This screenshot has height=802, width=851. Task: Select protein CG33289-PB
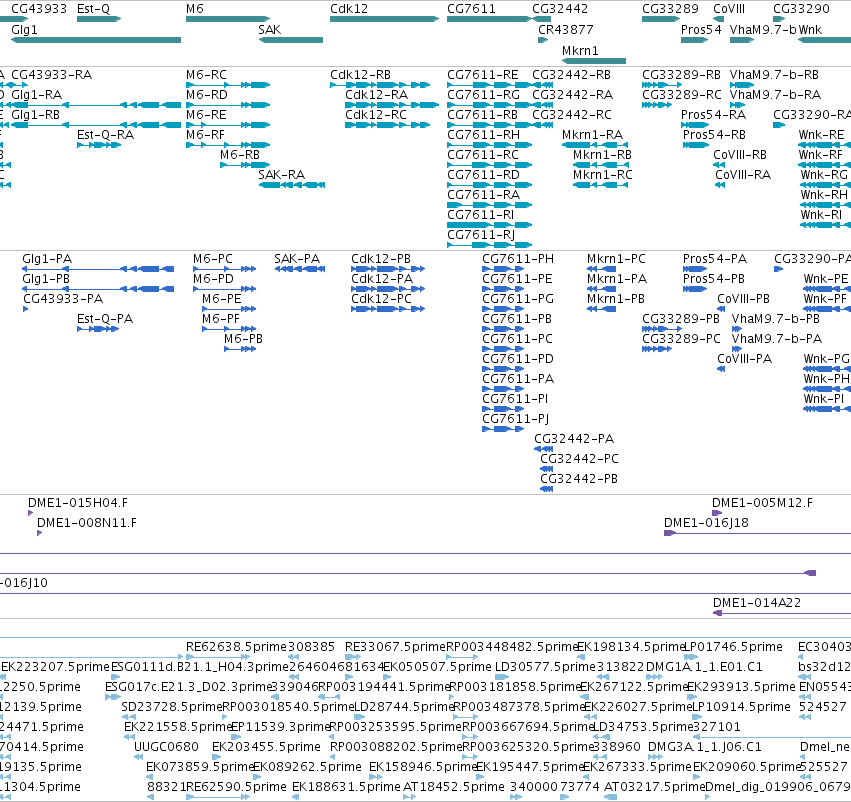[662, 329]
